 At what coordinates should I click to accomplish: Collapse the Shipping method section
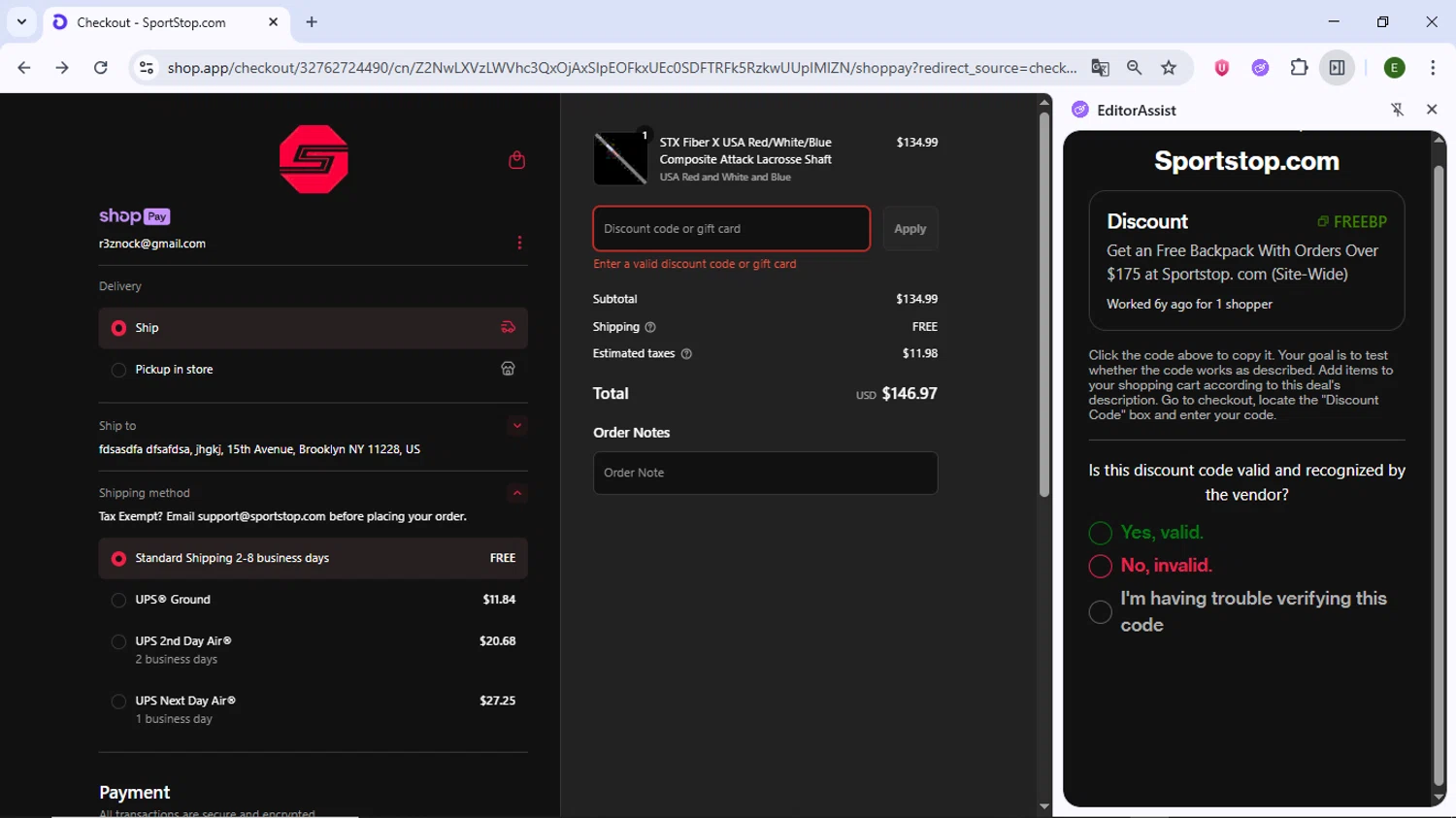[x=517, y=493]
